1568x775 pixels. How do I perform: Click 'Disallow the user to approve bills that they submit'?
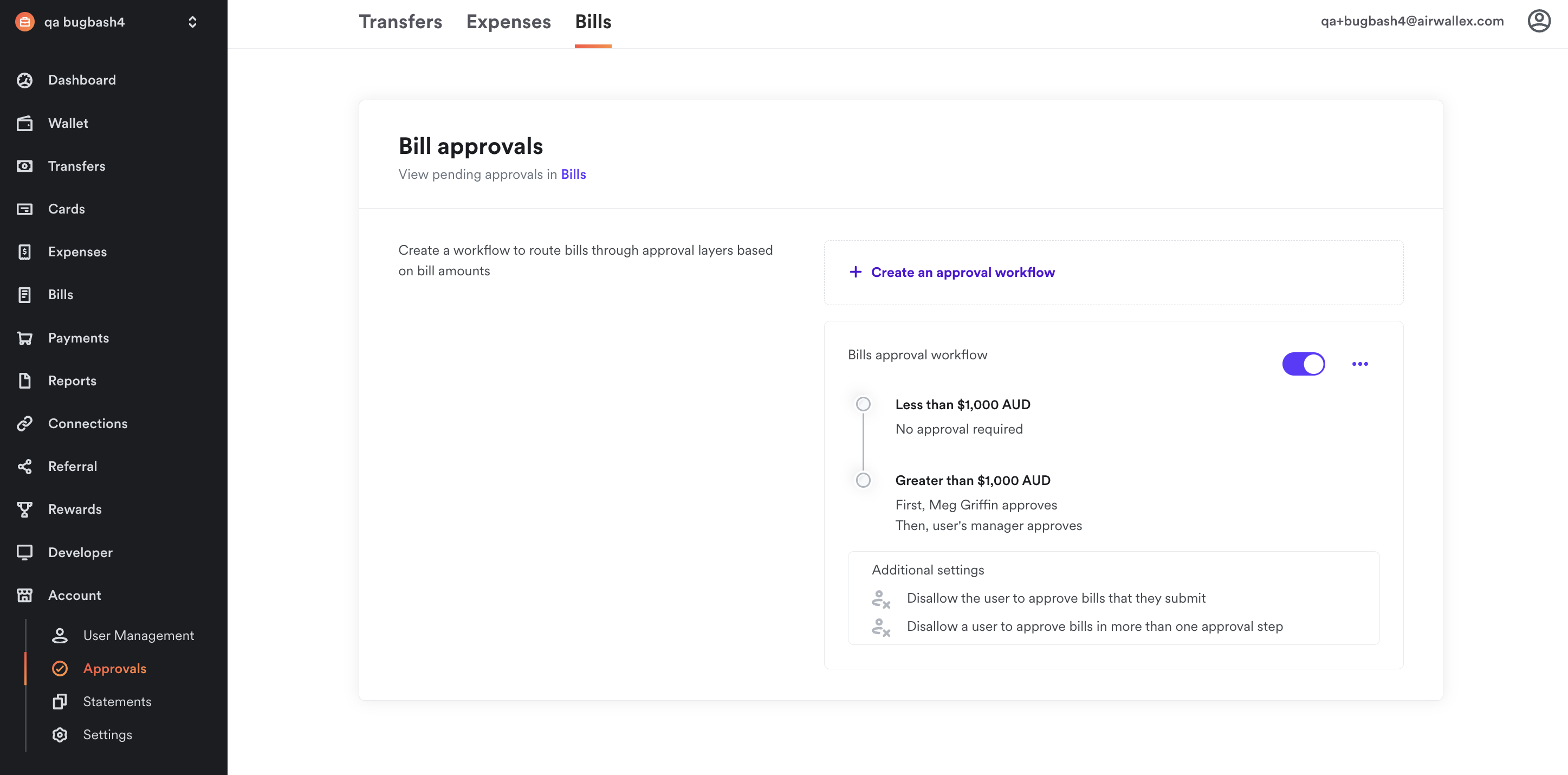[x=1056, y=598]
